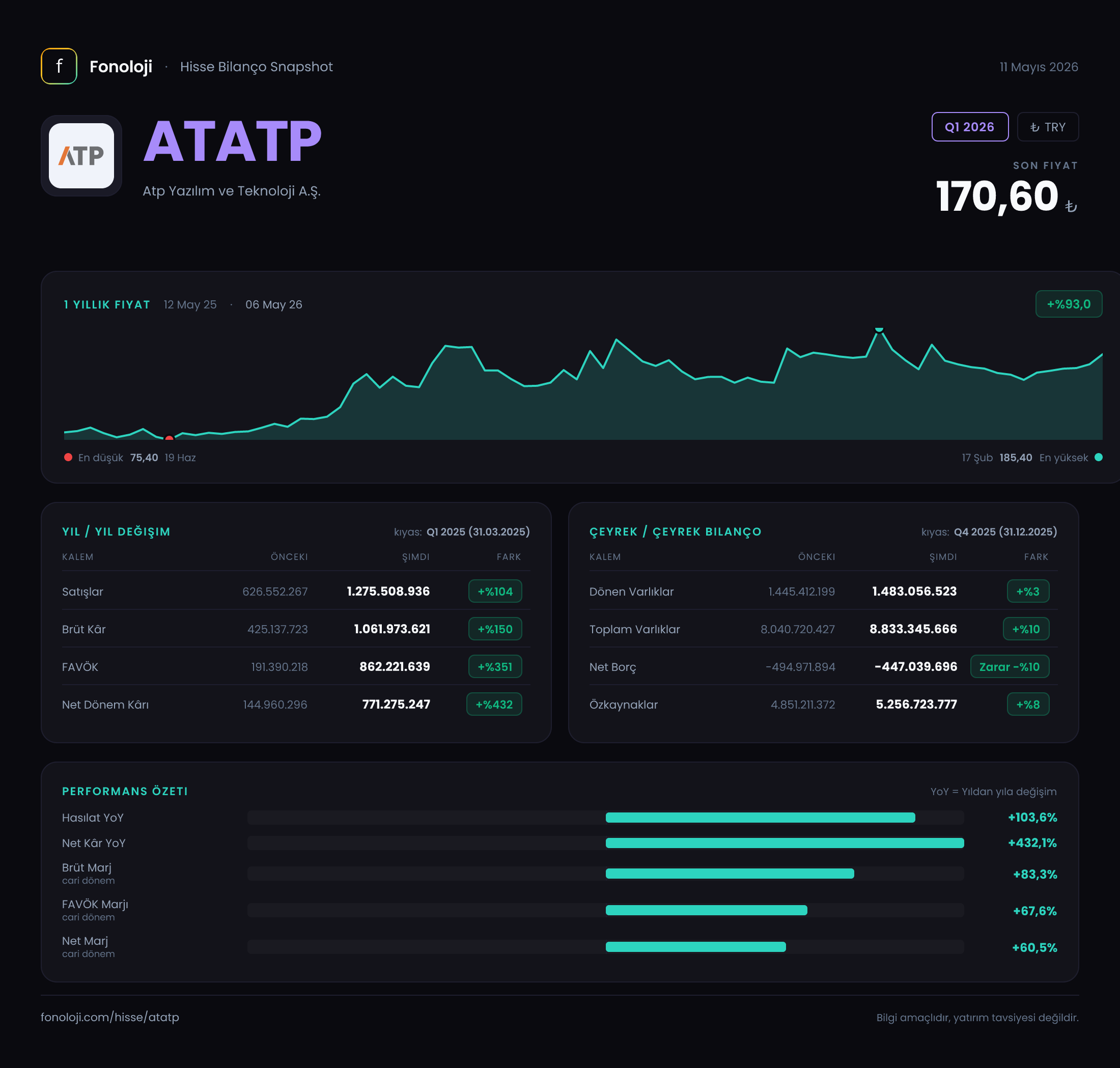Click the +%8 badge for Özkaynaklar
Image resolution: width=1120 pixels, height=1068 pixels.
pyautogui.click(x=1028, y=704)
